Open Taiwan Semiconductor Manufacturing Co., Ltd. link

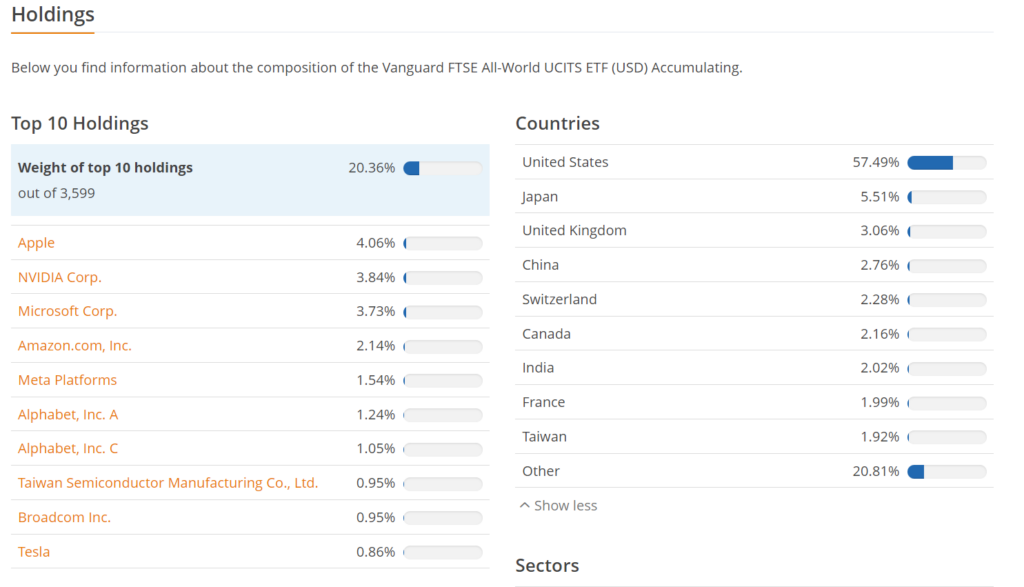[168, 482]
